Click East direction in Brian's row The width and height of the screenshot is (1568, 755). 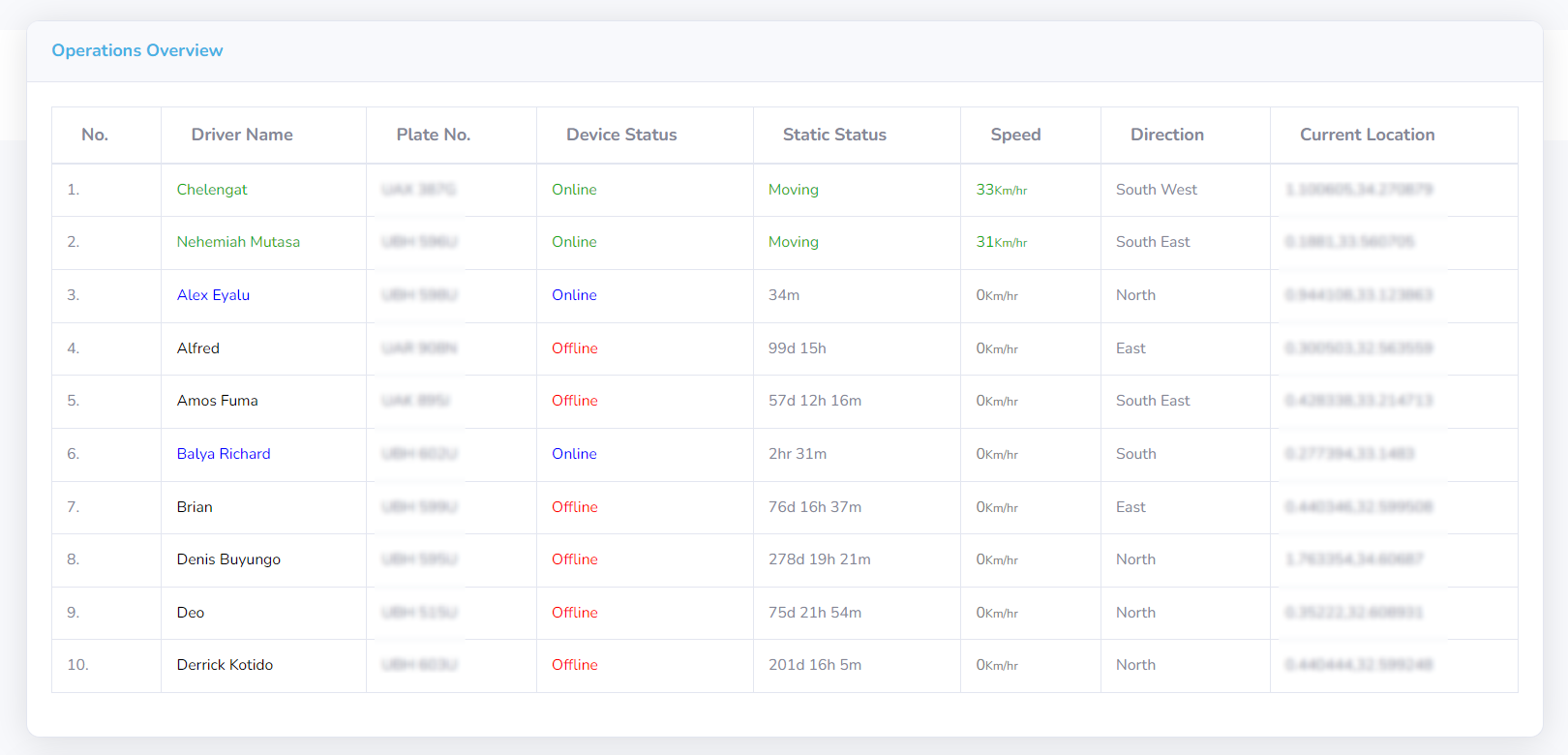(x=1131, y=507)
